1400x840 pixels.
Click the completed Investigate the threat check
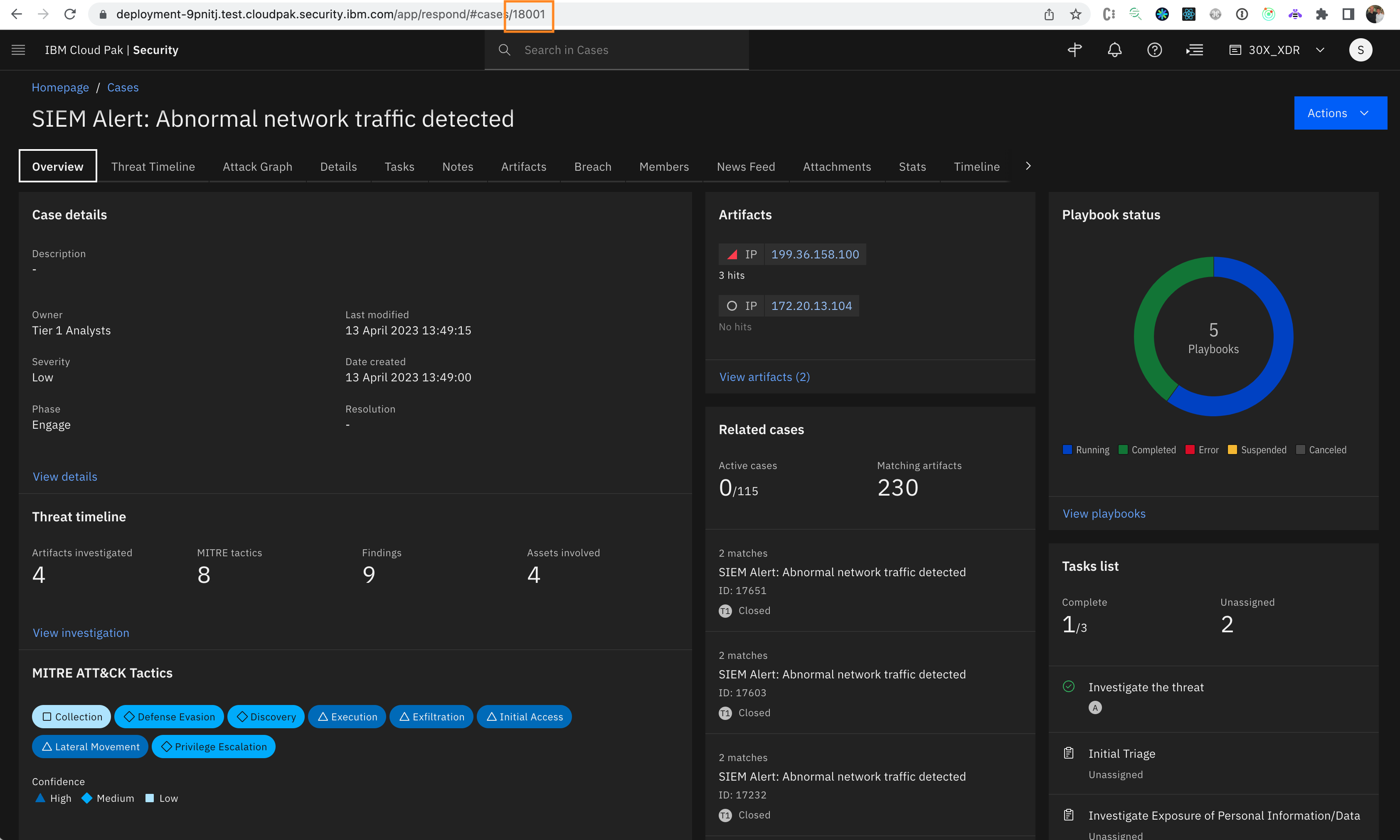(1069, 686)
